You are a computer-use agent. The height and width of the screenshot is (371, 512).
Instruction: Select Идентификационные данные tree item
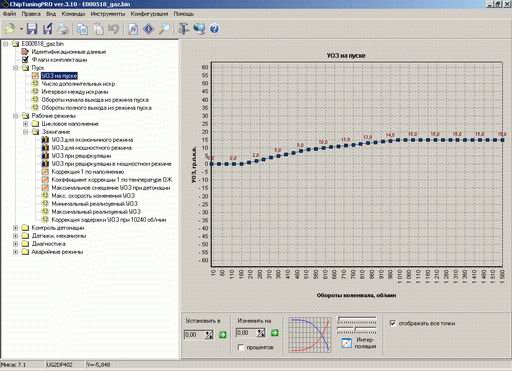[x=69, y=52]
